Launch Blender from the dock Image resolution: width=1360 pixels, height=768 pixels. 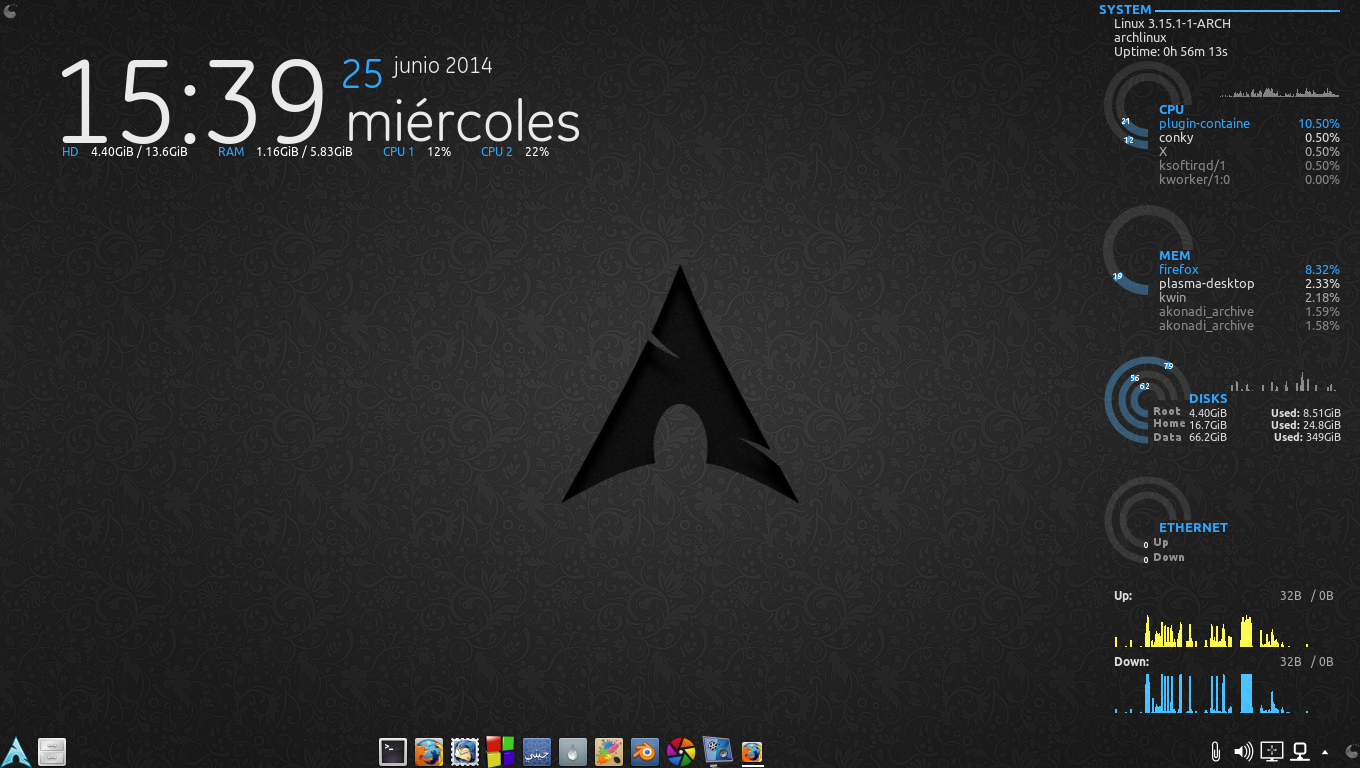[x=645, y=751]
